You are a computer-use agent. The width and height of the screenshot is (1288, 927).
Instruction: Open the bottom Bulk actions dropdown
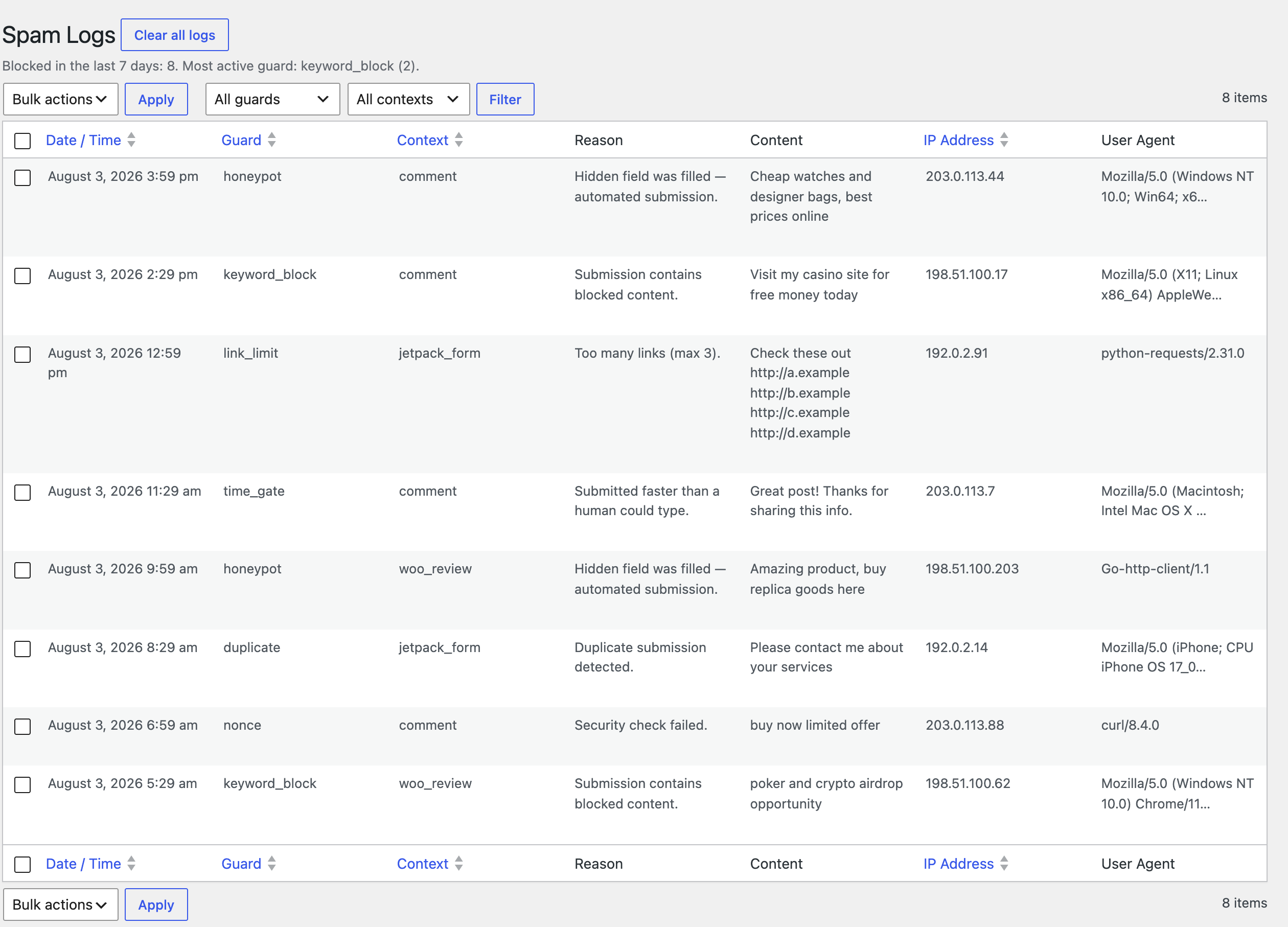(x=61, y=905)
